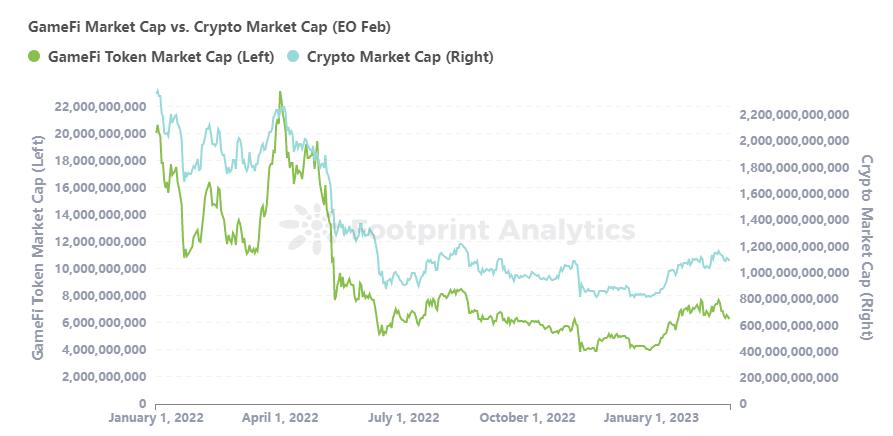Select the January 1, 2022 axis label
The image size is (893, 436).
click(x=156, y=418)
